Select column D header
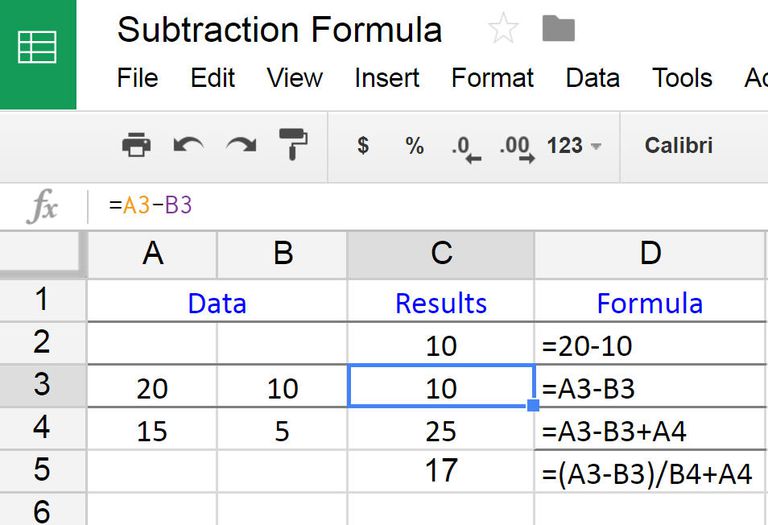Screen dimensions: 768x525 point(650,254)
